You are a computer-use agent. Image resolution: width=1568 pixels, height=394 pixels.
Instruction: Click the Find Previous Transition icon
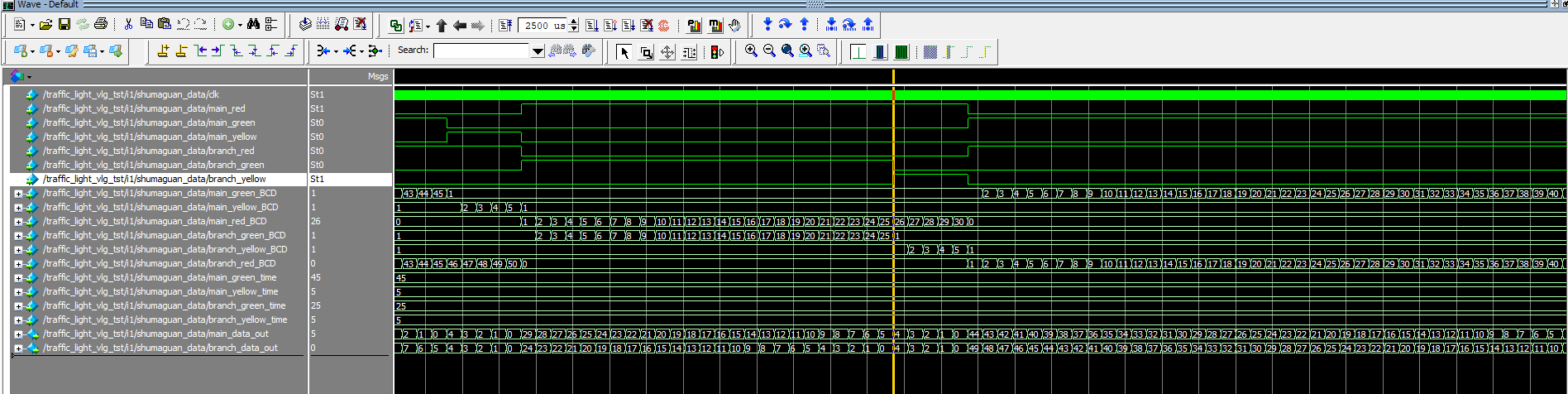tap(200, 51)
